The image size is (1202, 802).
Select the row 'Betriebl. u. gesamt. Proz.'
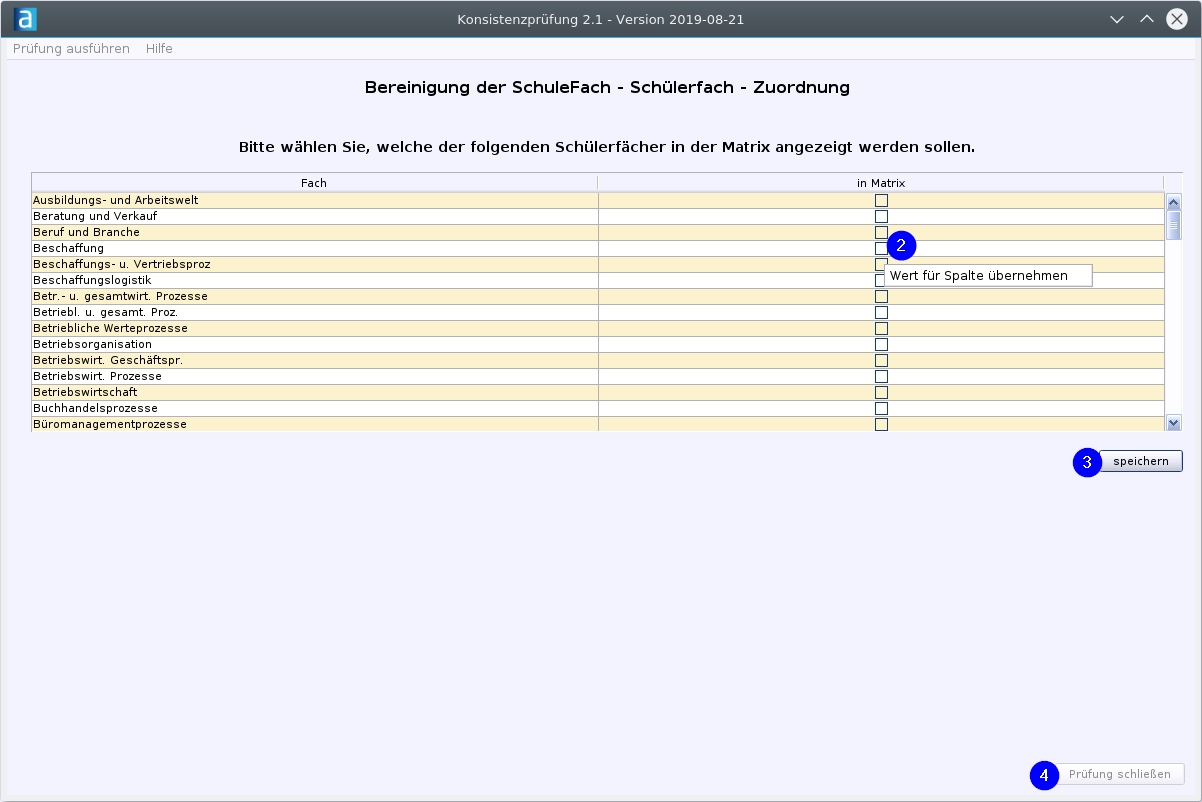point(598,312)
